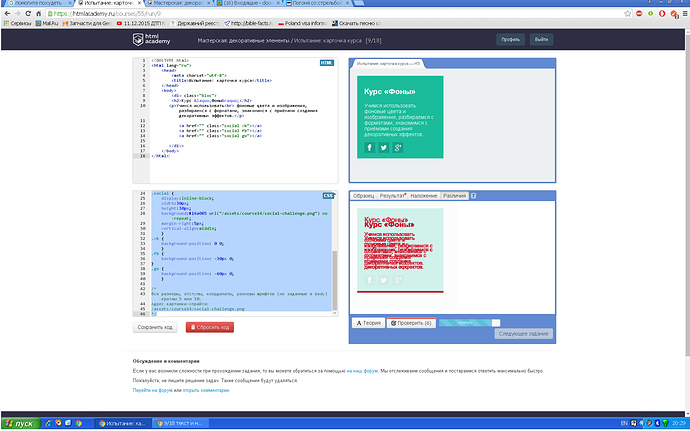Screen dimensions: 690x431
Task: Open the Запчасти для Gee bookmark
Action: click(x=87, y=23)
